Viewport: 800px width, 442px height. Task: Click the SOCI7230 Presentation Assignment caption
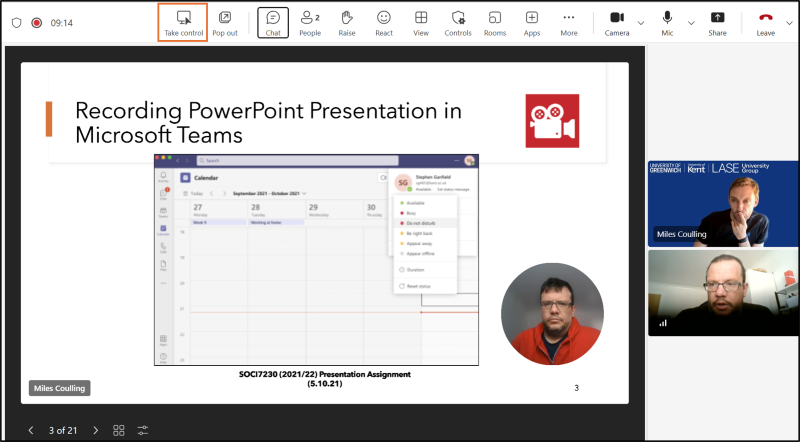point(324,379)
